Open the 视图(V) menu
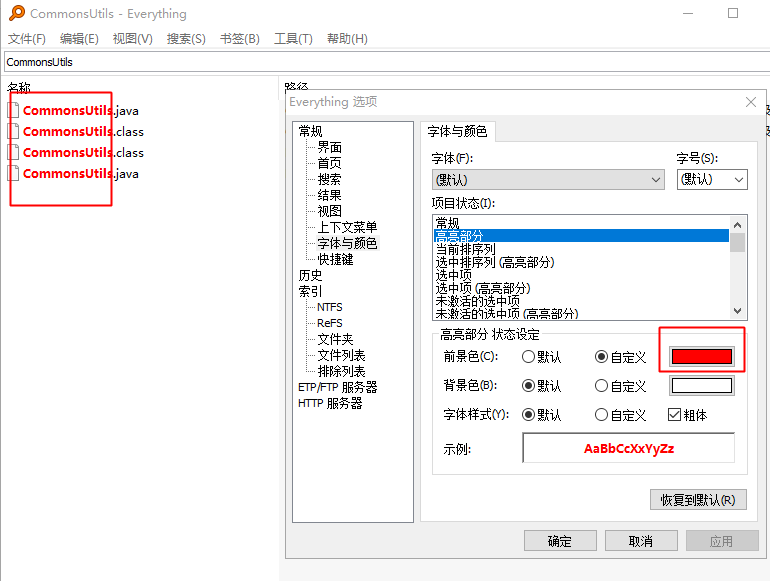 pyautogui.click(x=133, y=39)
